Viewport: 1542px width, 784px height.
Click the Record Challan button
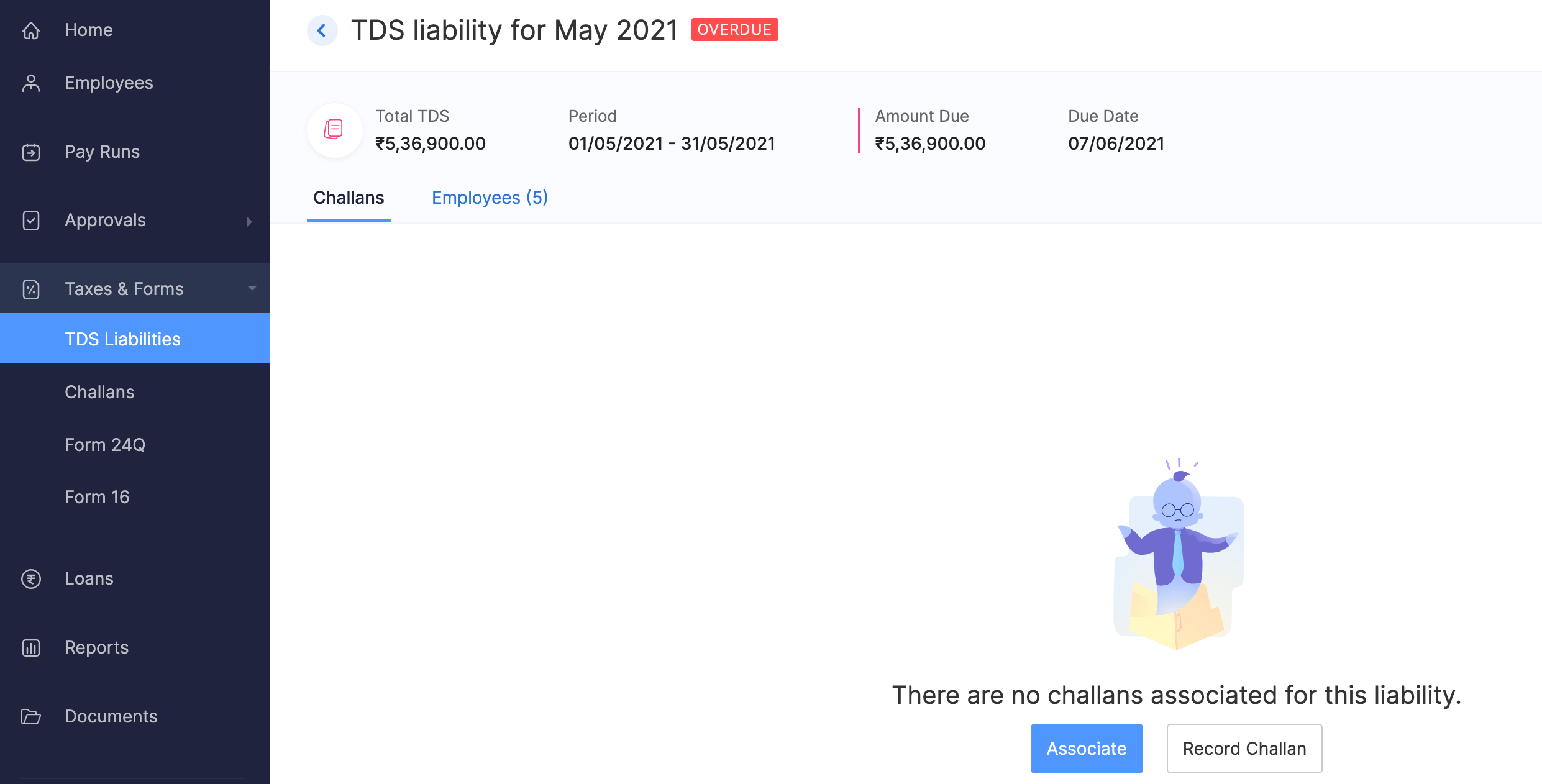(x=1244, y=748)
